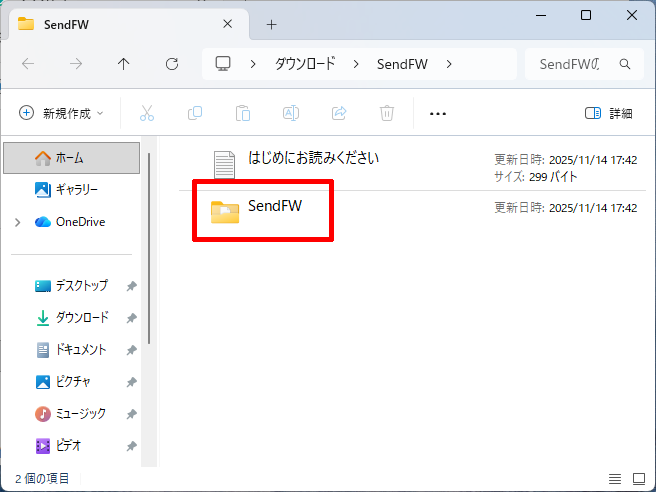Refresh the current folder view
656x492 pixels.
click(x=171, y=64)
